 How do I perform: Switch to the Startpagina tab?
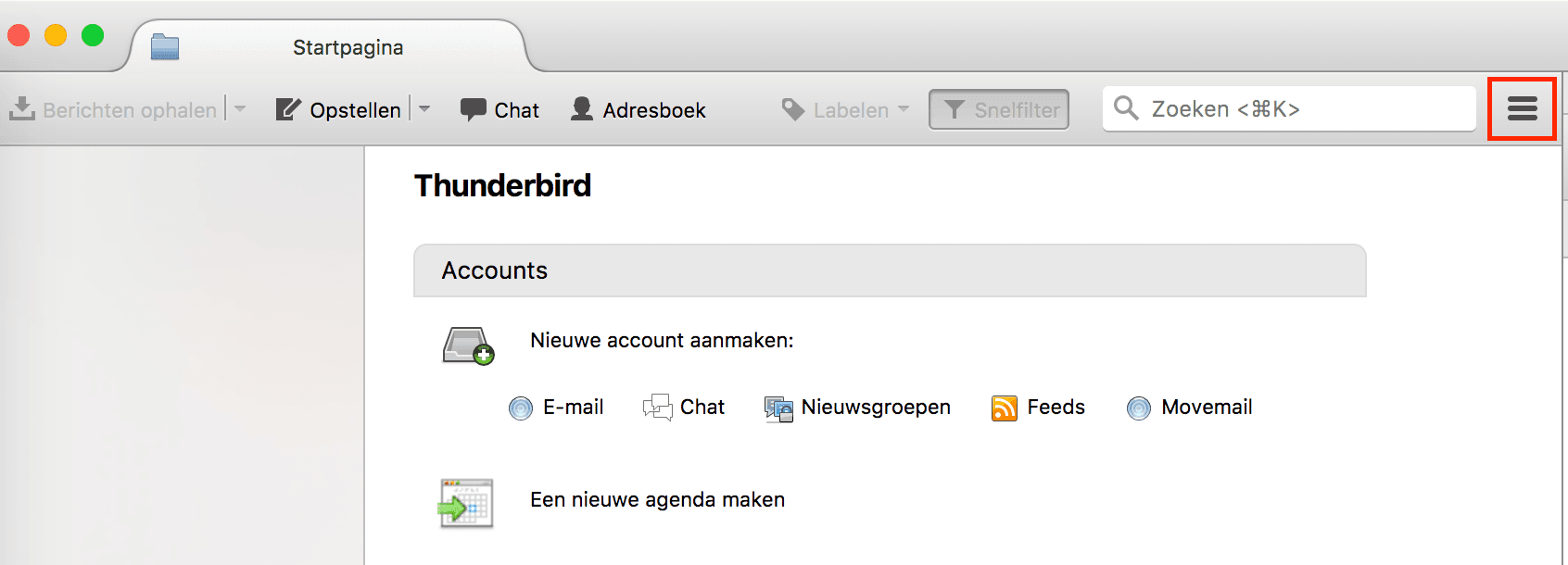347,46
